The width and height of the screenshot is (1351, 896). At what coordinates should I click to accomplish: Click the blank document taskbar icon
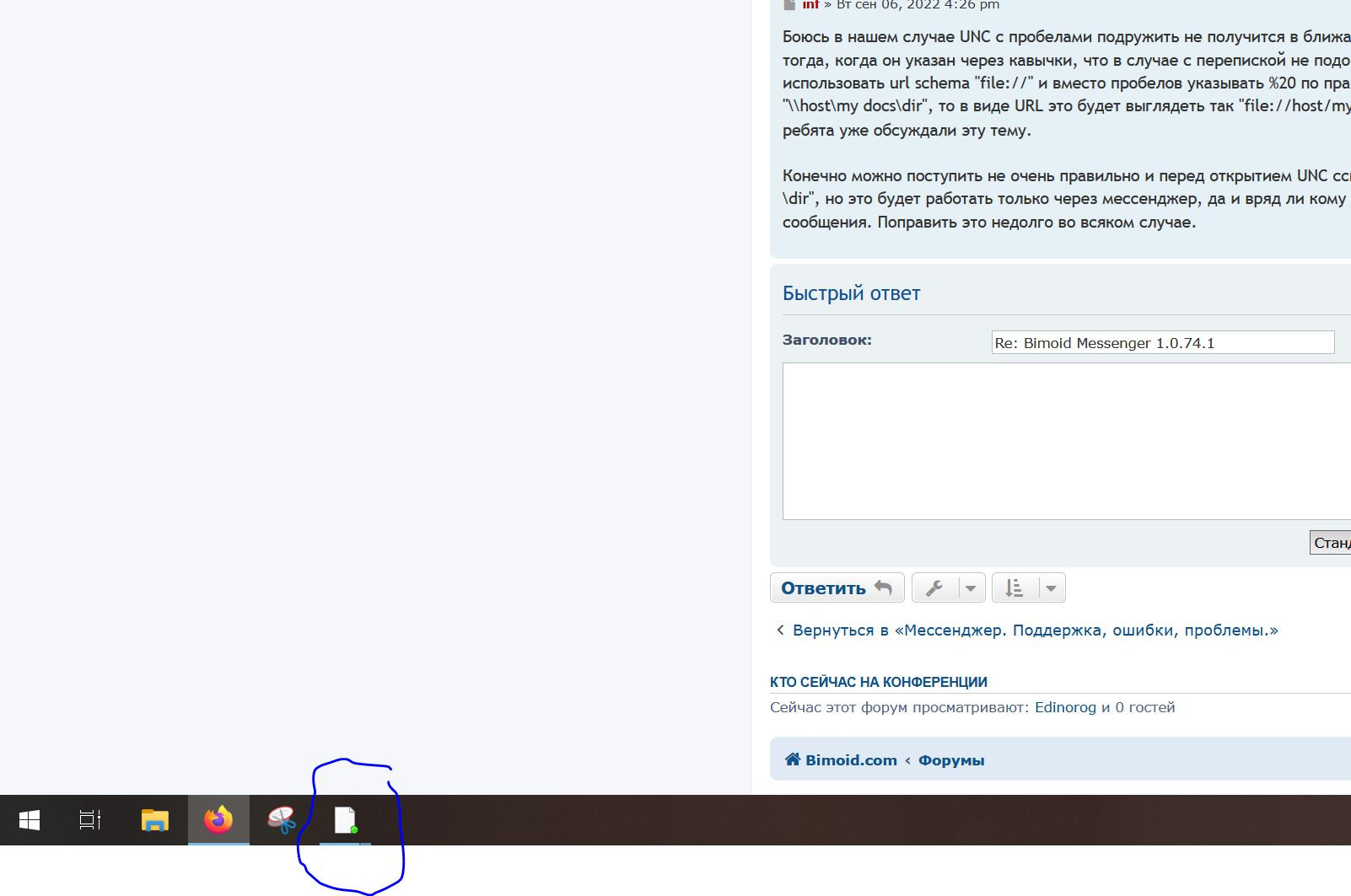[x=345, y=819]
